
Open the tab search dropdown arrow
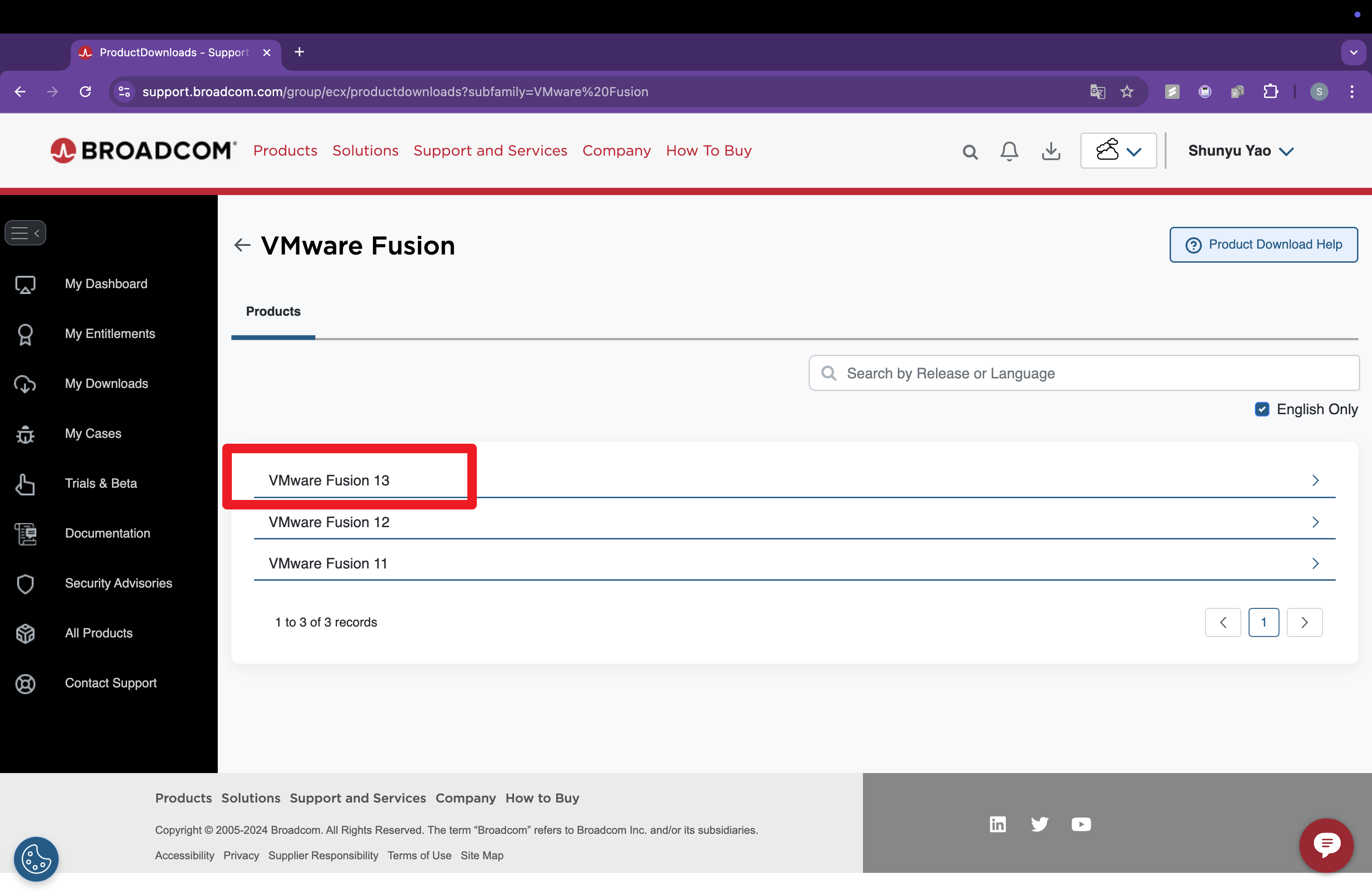[1353, 53]
